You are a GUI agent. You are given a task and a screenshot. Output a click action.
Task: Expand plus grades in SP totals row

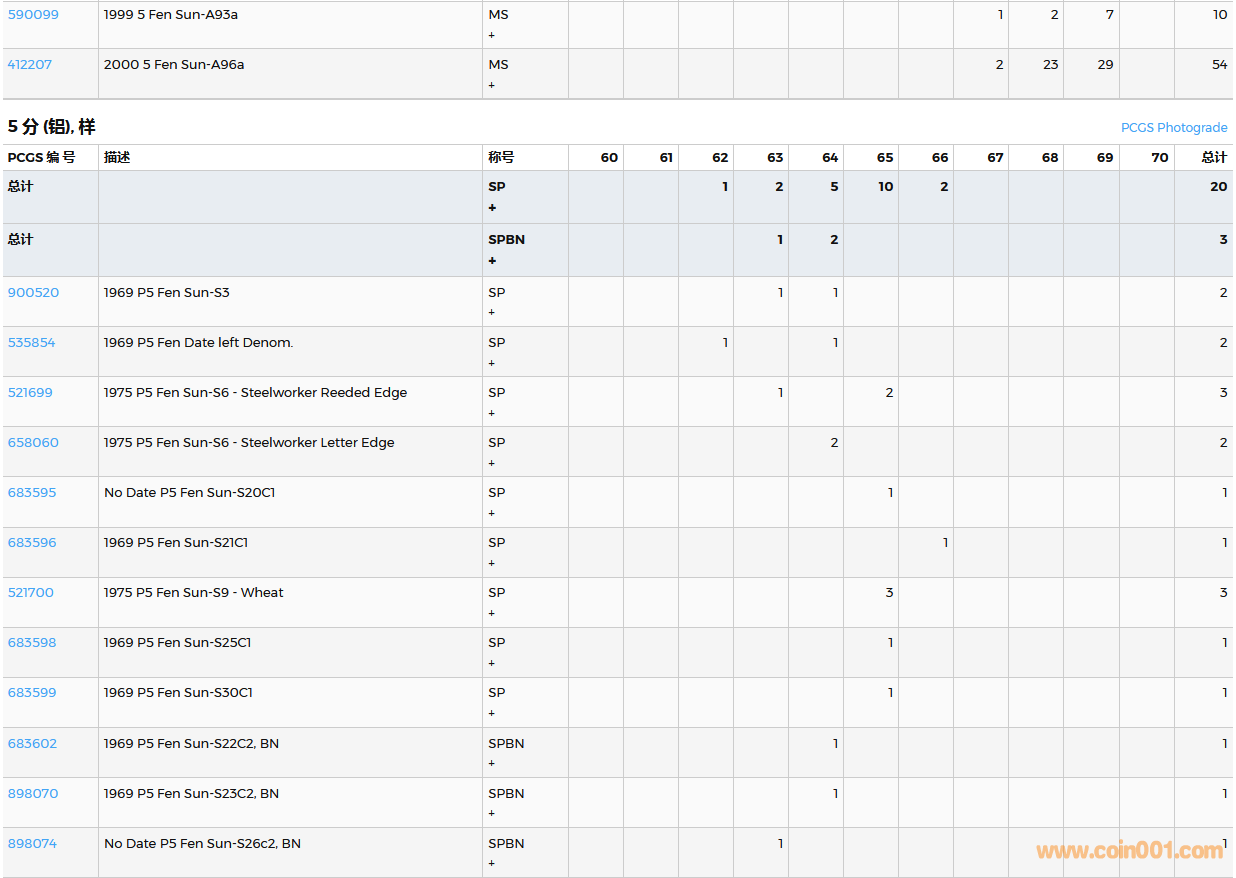492,208
